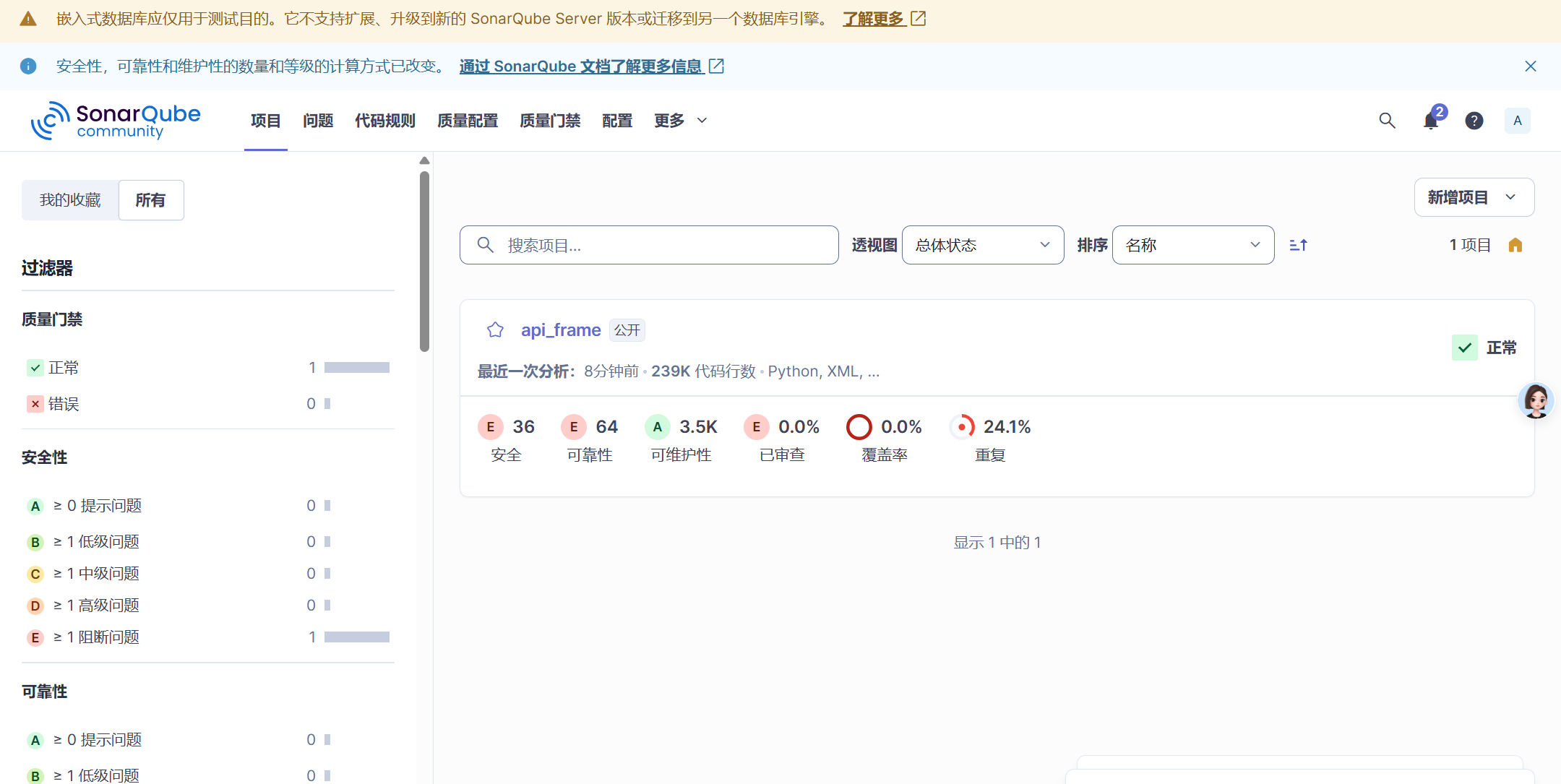Open the 更多 navigation menu
This screenshot has width=1561, height=784.
[x=680, y=121]
